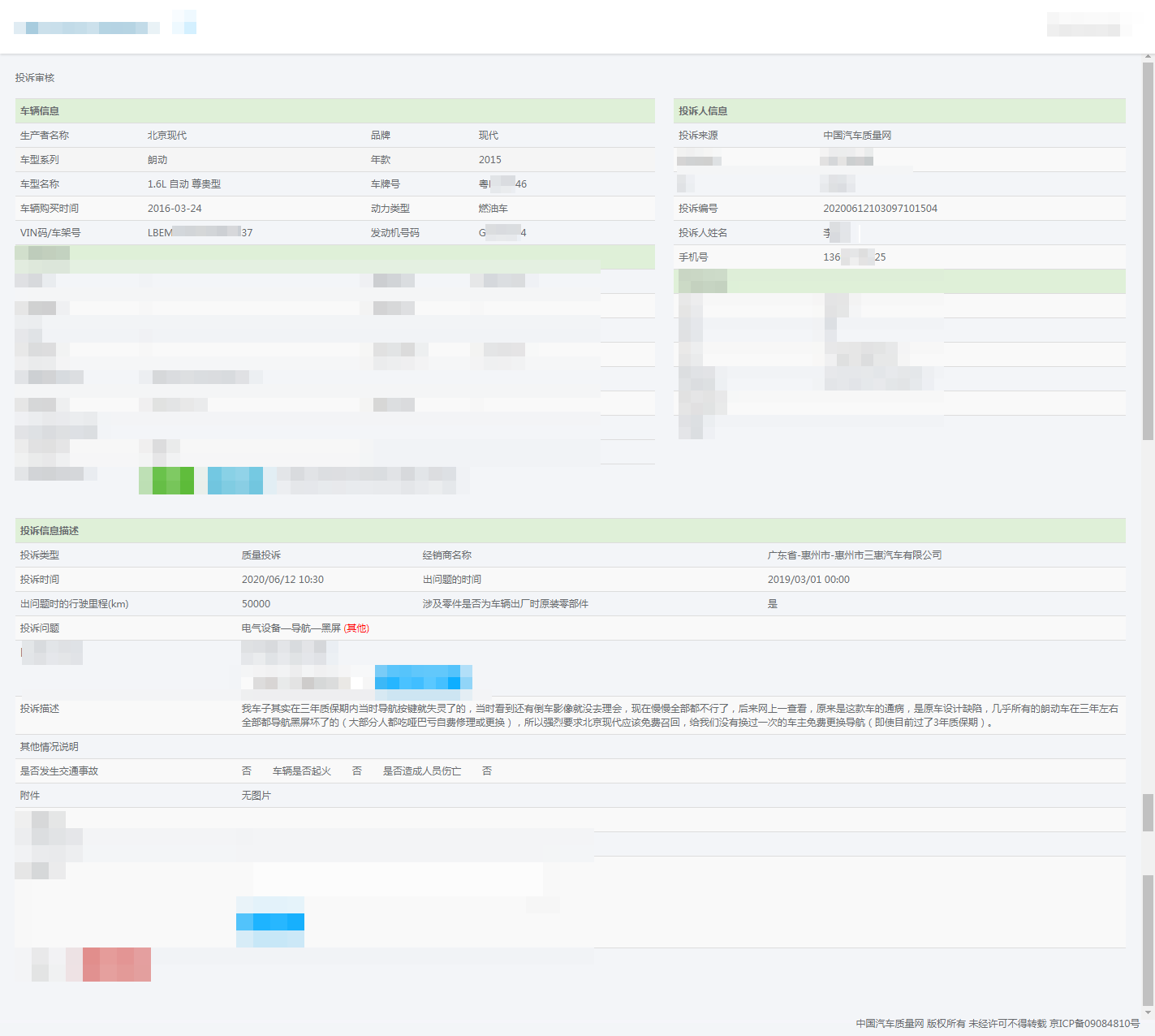
Task: Click the 附件 label
Action: [x=30, y=796]
